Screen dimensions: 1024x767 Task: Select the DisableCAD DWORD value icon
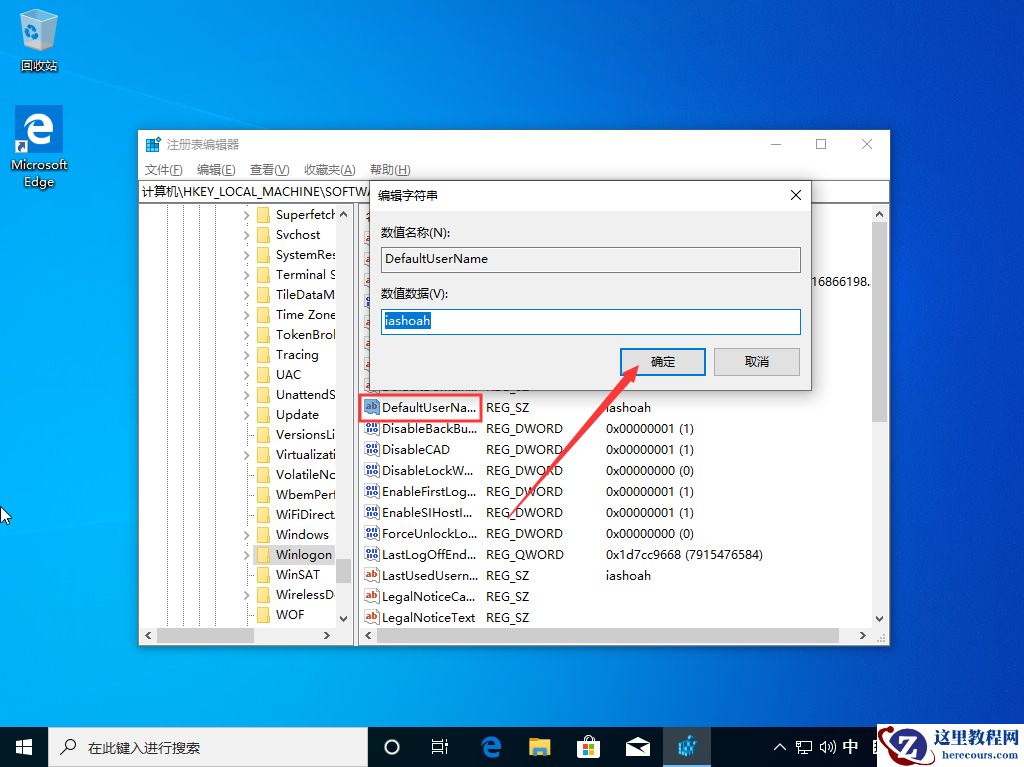point(371,449)
